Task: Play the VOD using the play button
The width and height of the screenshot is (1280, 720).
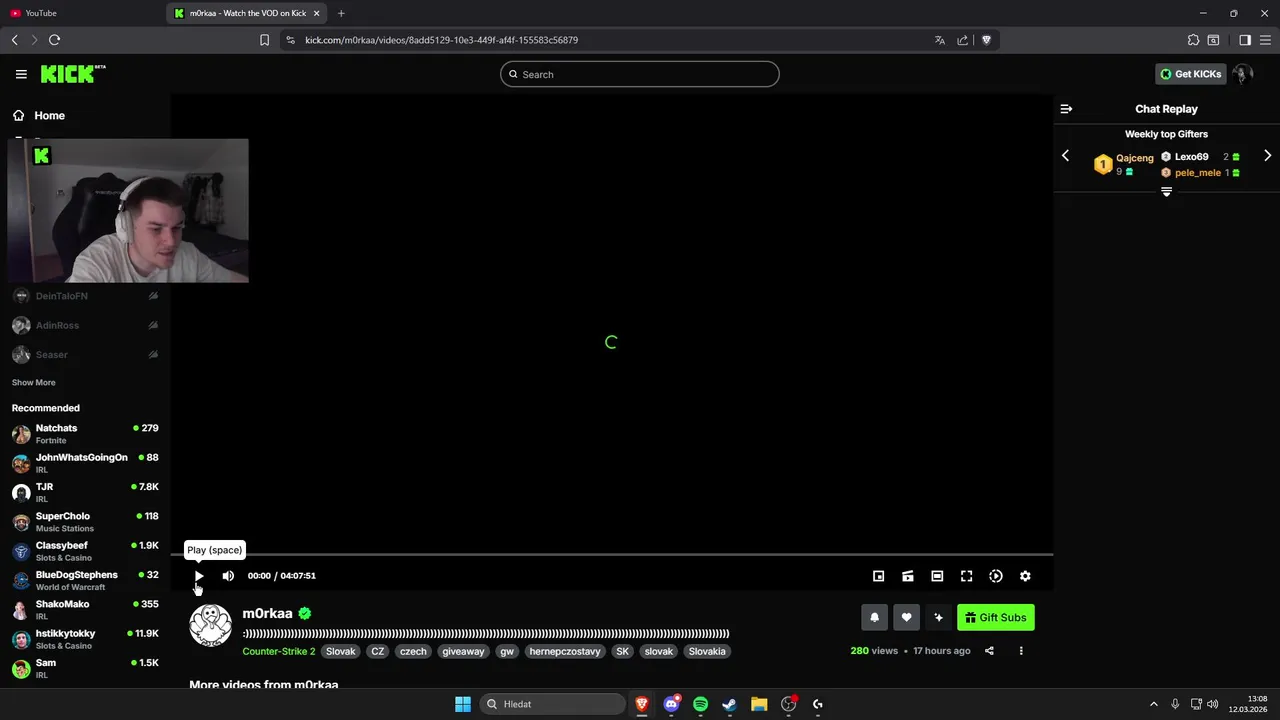Action: pyautogui.click(x=199, y=576)
